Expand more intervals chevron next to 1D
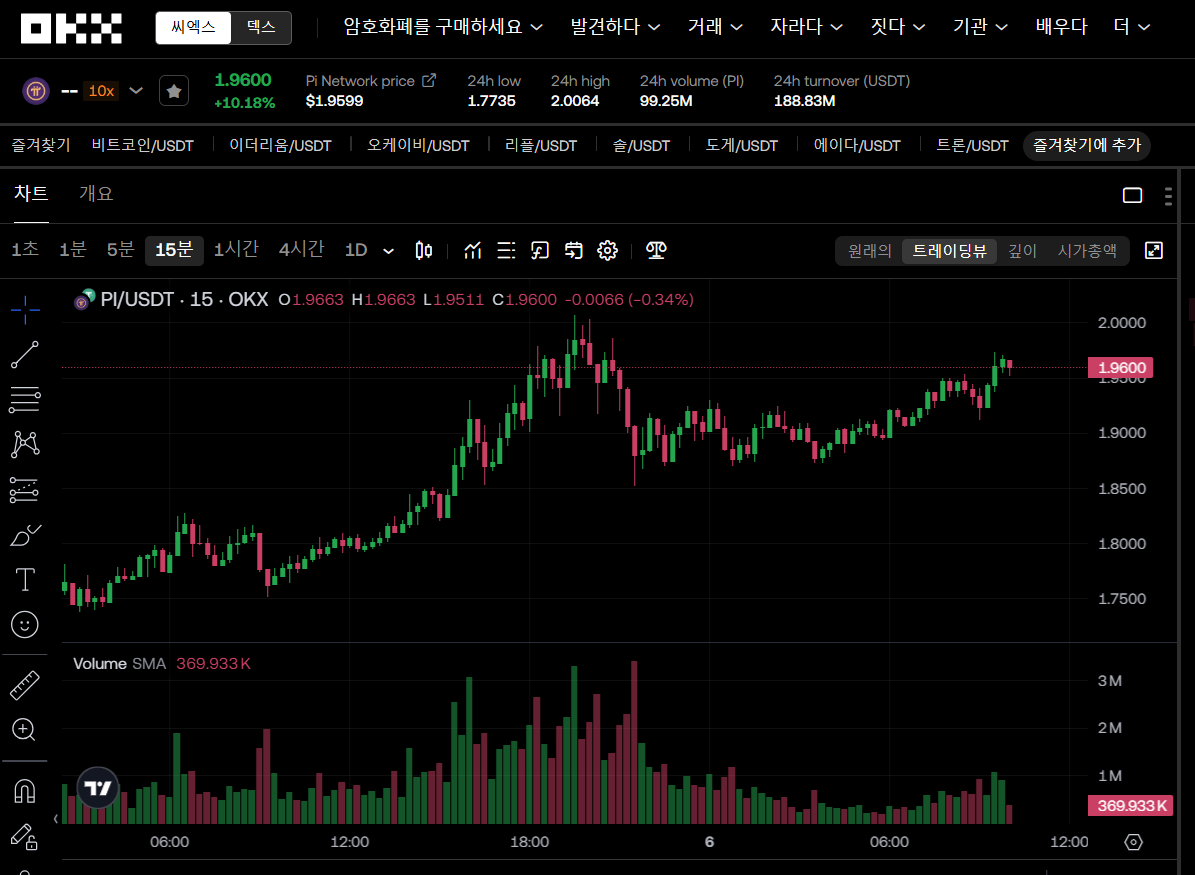Screen dimensions: 1195x875 pos(388,251)
